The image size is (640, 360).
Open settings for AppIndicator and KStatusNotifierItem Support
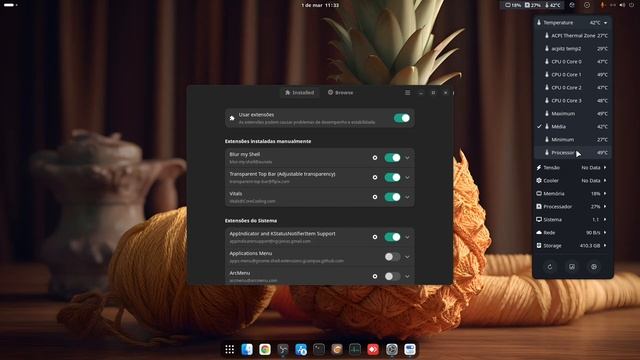tap(375, 237)
